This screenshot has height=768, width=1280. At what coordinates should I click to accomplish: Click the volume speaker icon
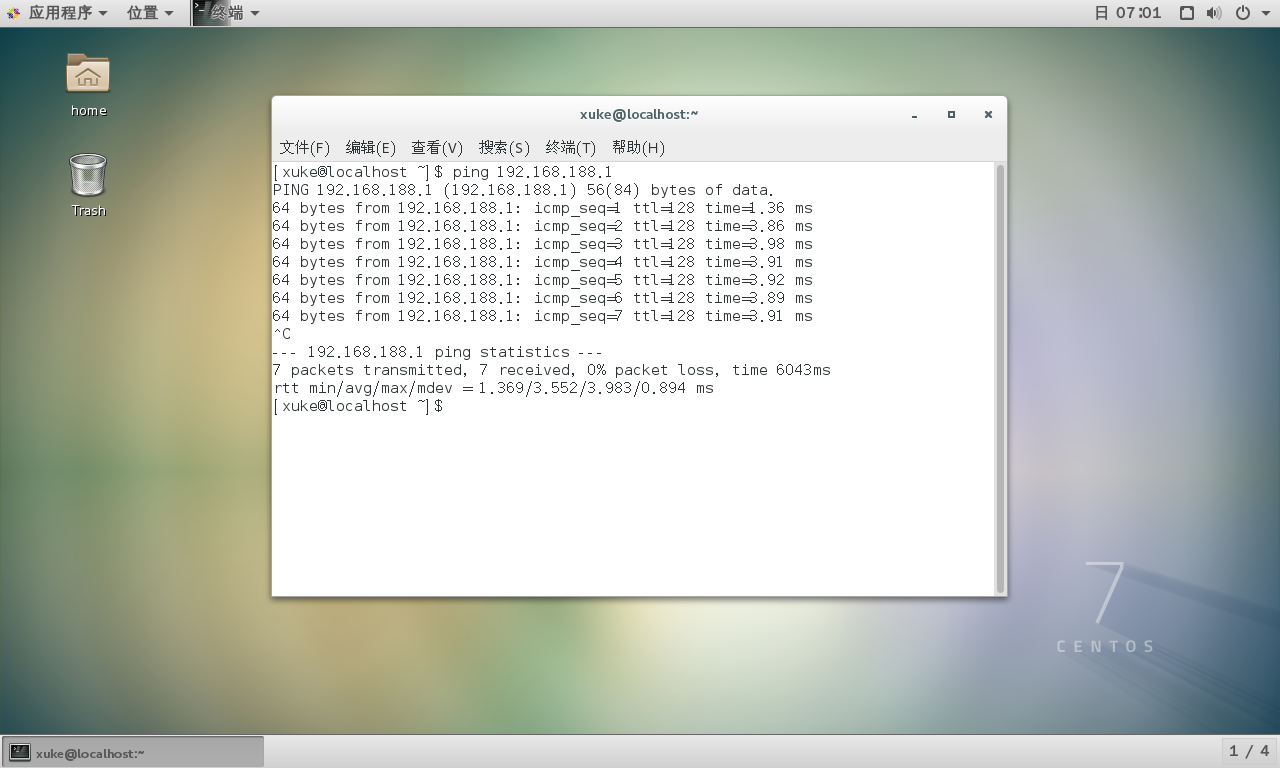pos(1214,13)
